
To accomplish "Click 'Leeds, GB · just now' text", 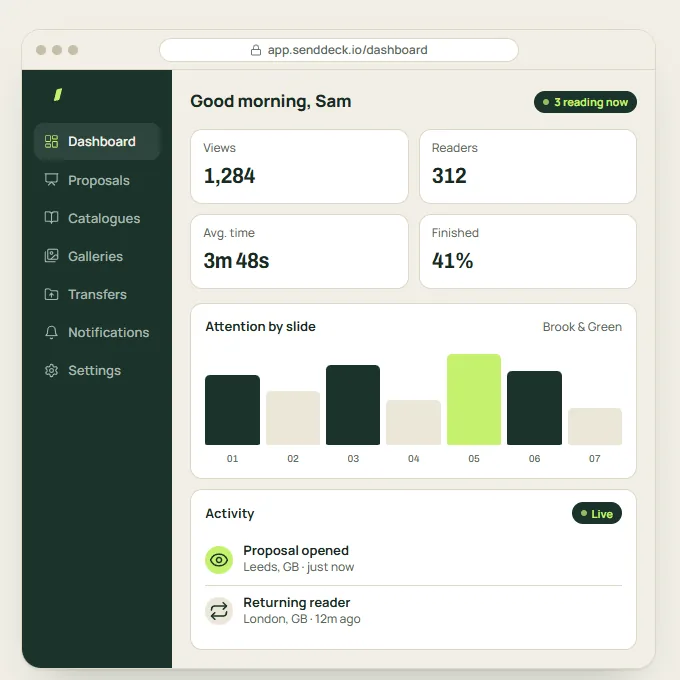I will pos(298,567).
